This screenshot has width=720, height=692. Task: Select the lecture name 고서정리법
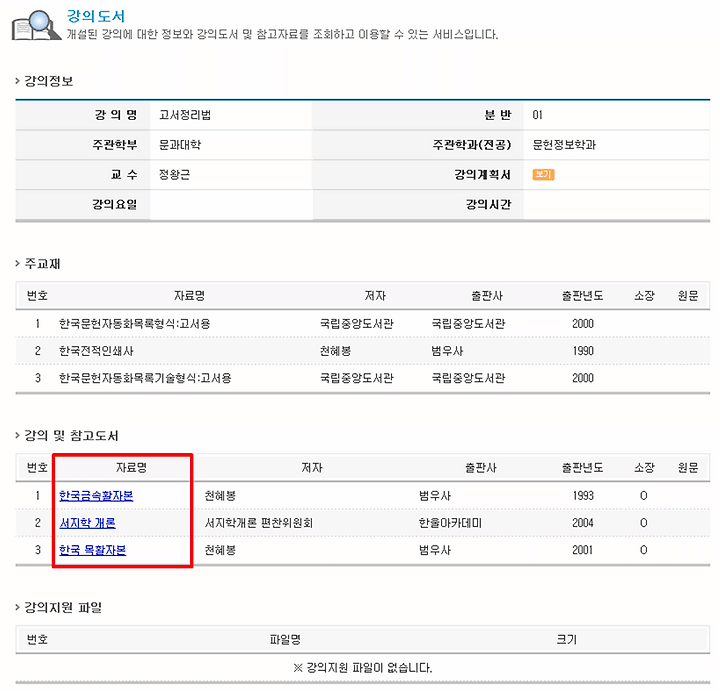(185, 115)
